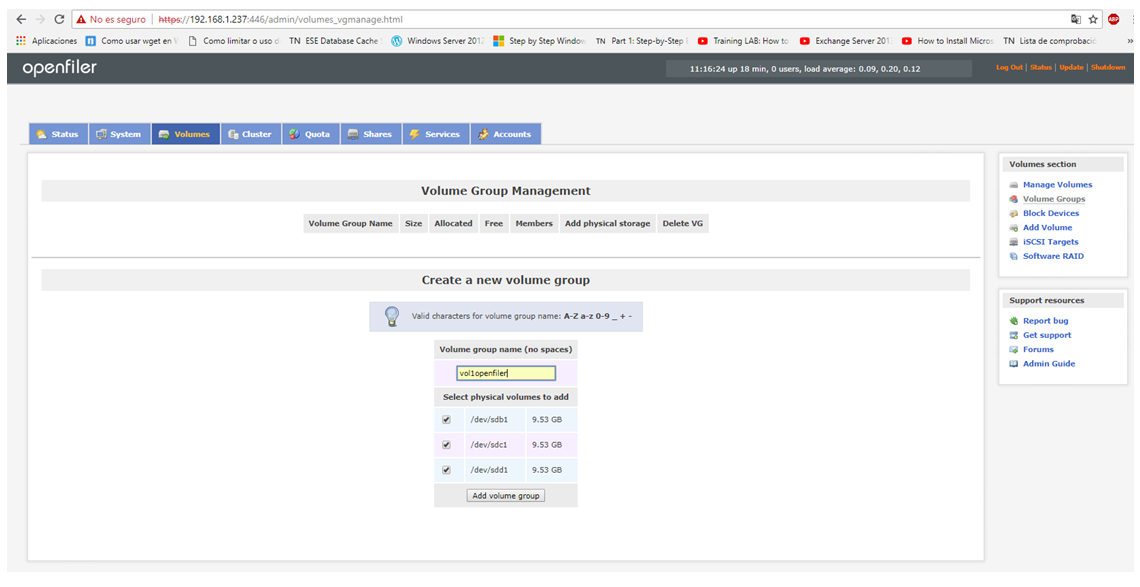This screenshot has height=587, width=1140.
Task: Reload the page with refresh icon
Action: [x=60, y=20]
